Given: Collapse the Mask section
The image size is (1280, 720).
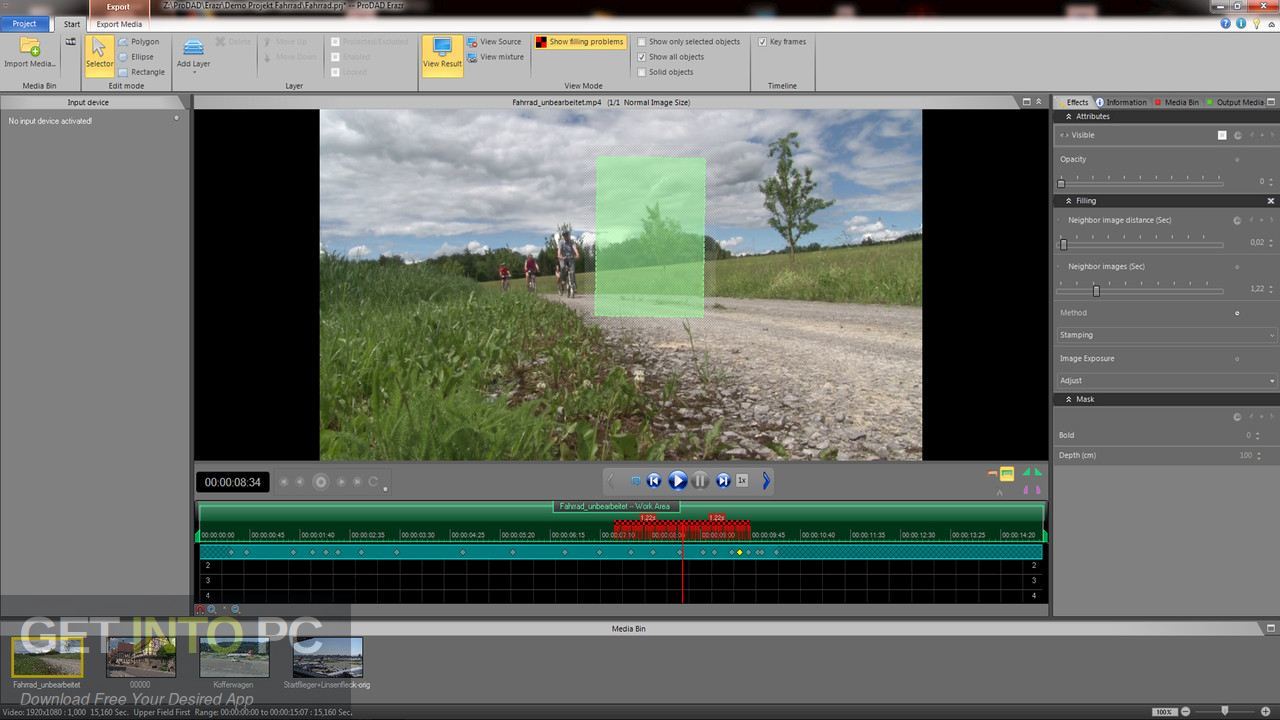Looking at the screenshot, I should [1068, 399].
